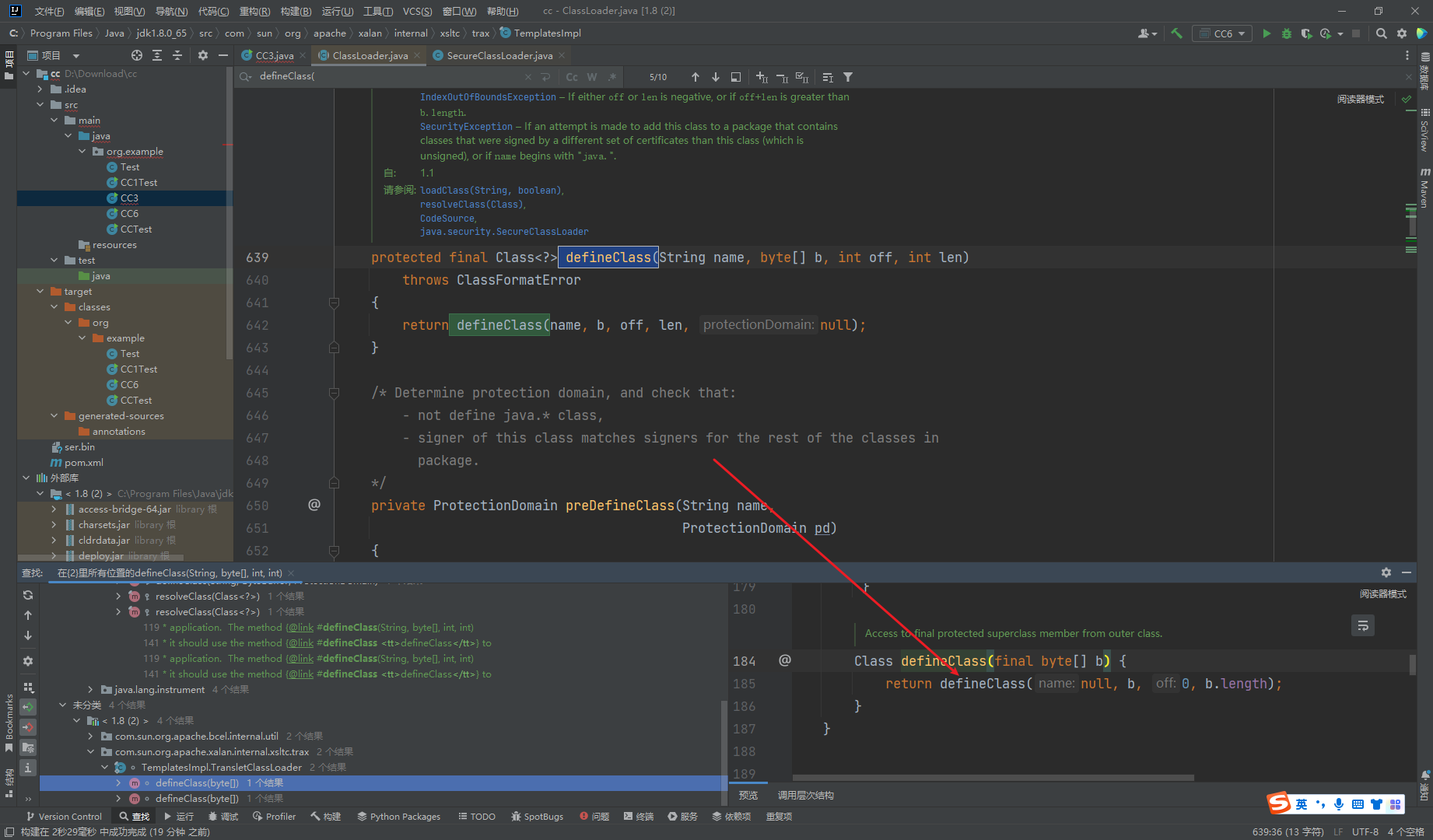
Task: Toggle the search results filter funnel
Action: (x=848, y=77)
